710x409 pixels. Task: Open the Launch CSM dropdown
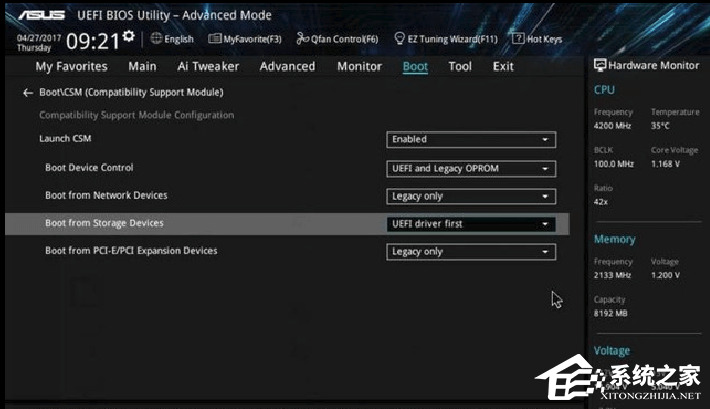click(x=471, y=140)
